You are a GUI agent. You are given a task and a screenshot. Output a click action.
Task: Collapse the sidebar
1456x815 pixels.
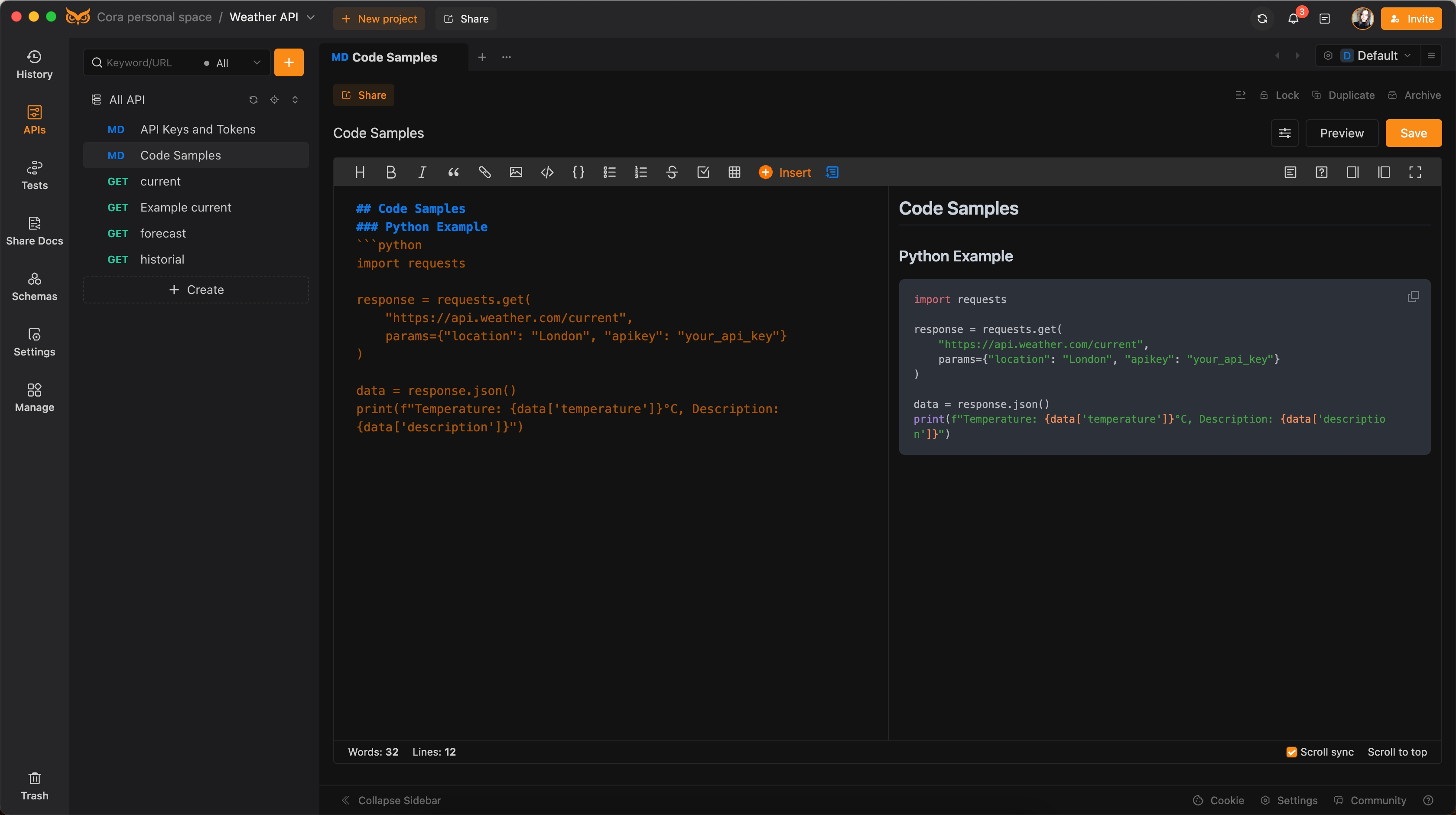point(391,800)
